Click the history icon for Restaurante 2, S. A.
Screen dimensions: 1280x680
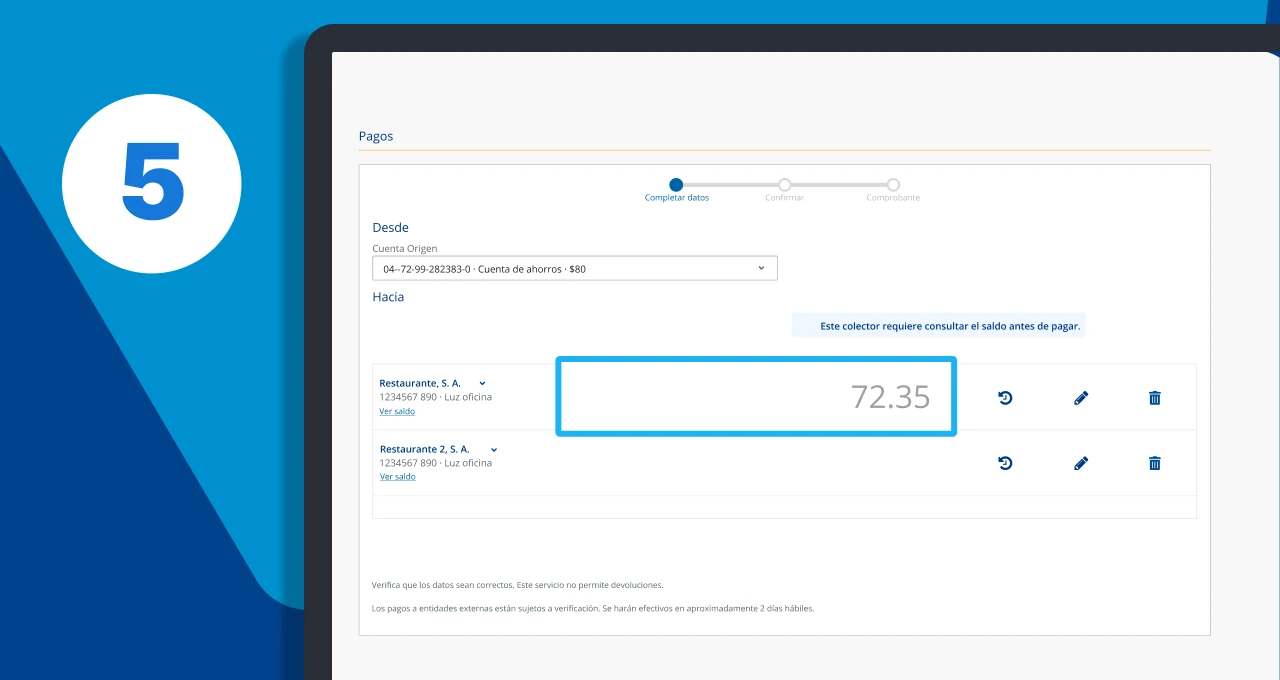1005,463
